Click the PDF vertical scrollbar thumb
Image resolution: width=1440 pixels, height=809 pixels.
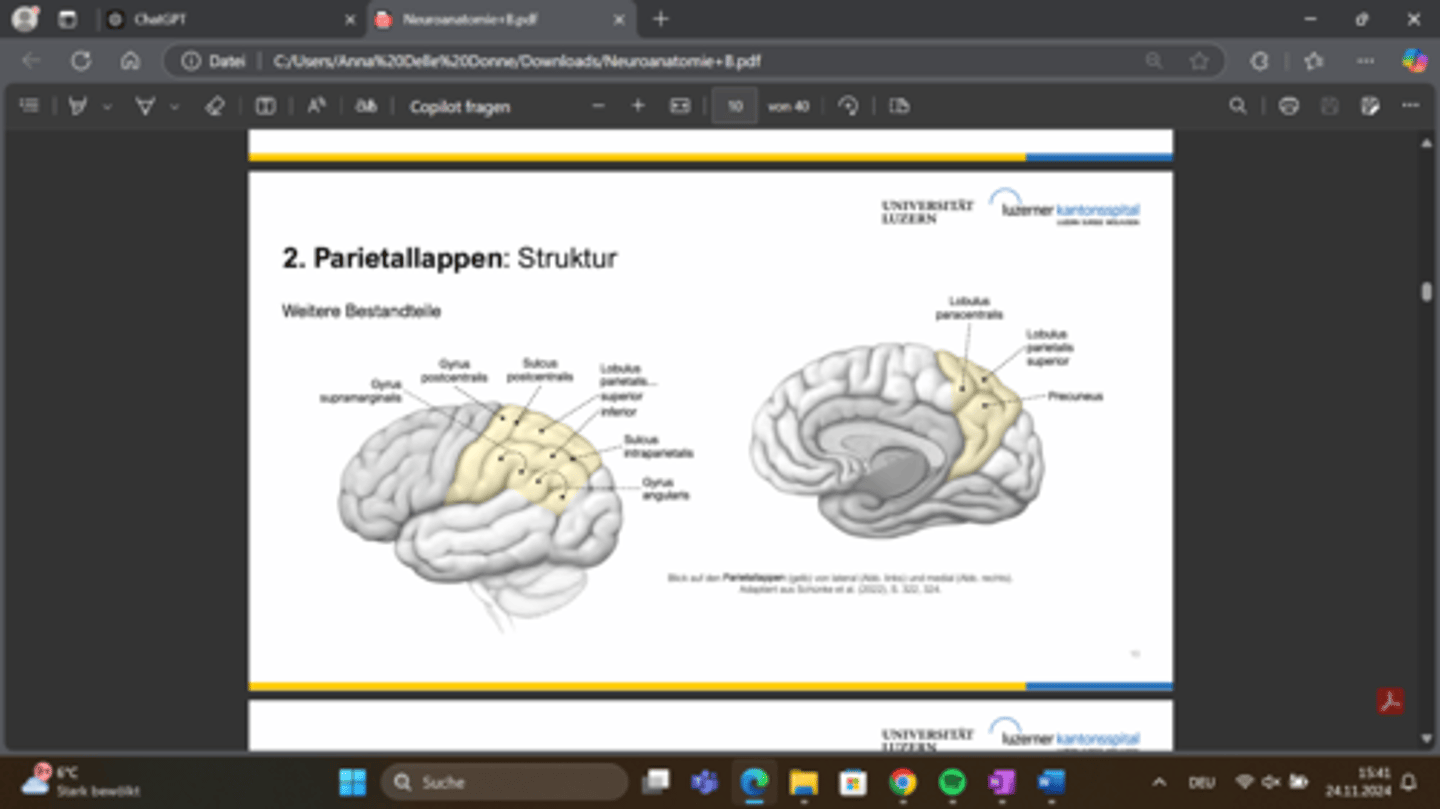(x=1426, y=291)
